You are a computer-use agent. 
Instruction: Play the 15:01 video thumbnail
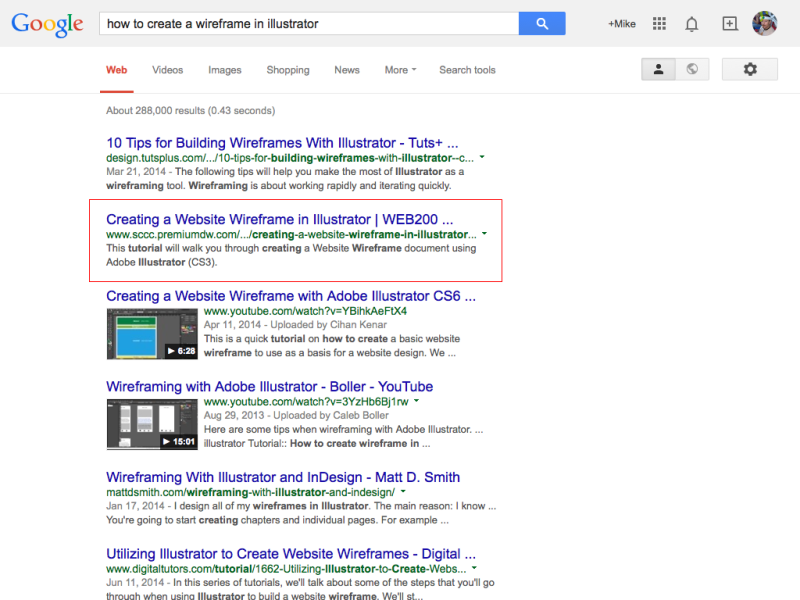tap(152, 424)
